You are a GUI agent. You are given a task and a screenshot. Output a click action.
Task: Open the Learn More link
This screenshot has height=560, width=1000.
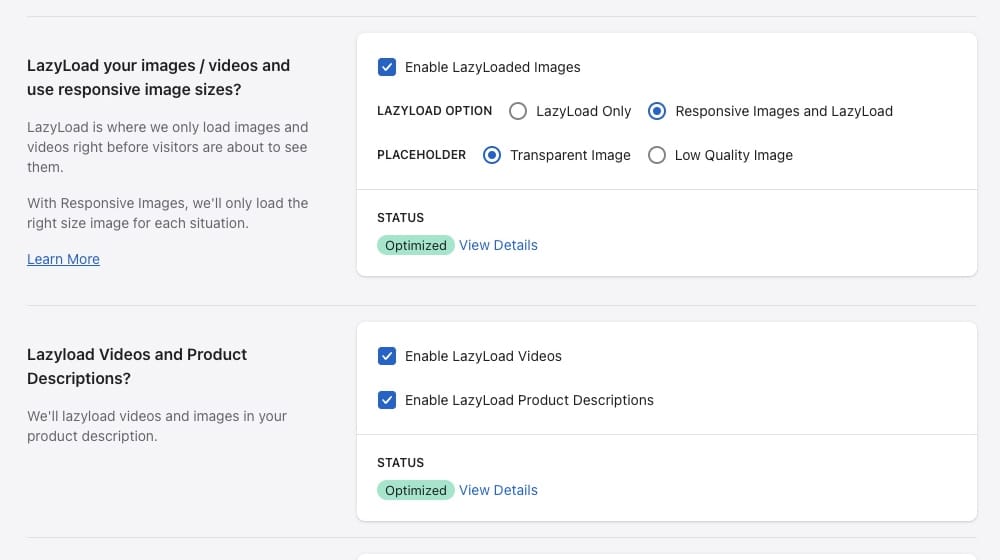coord(63,259)
